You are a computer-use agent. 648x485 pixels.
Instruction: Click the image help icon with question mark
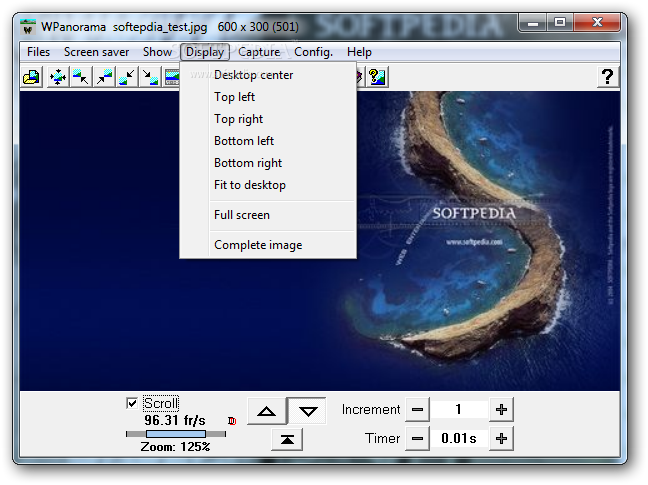pyautogui.click(x=377, y=77)
